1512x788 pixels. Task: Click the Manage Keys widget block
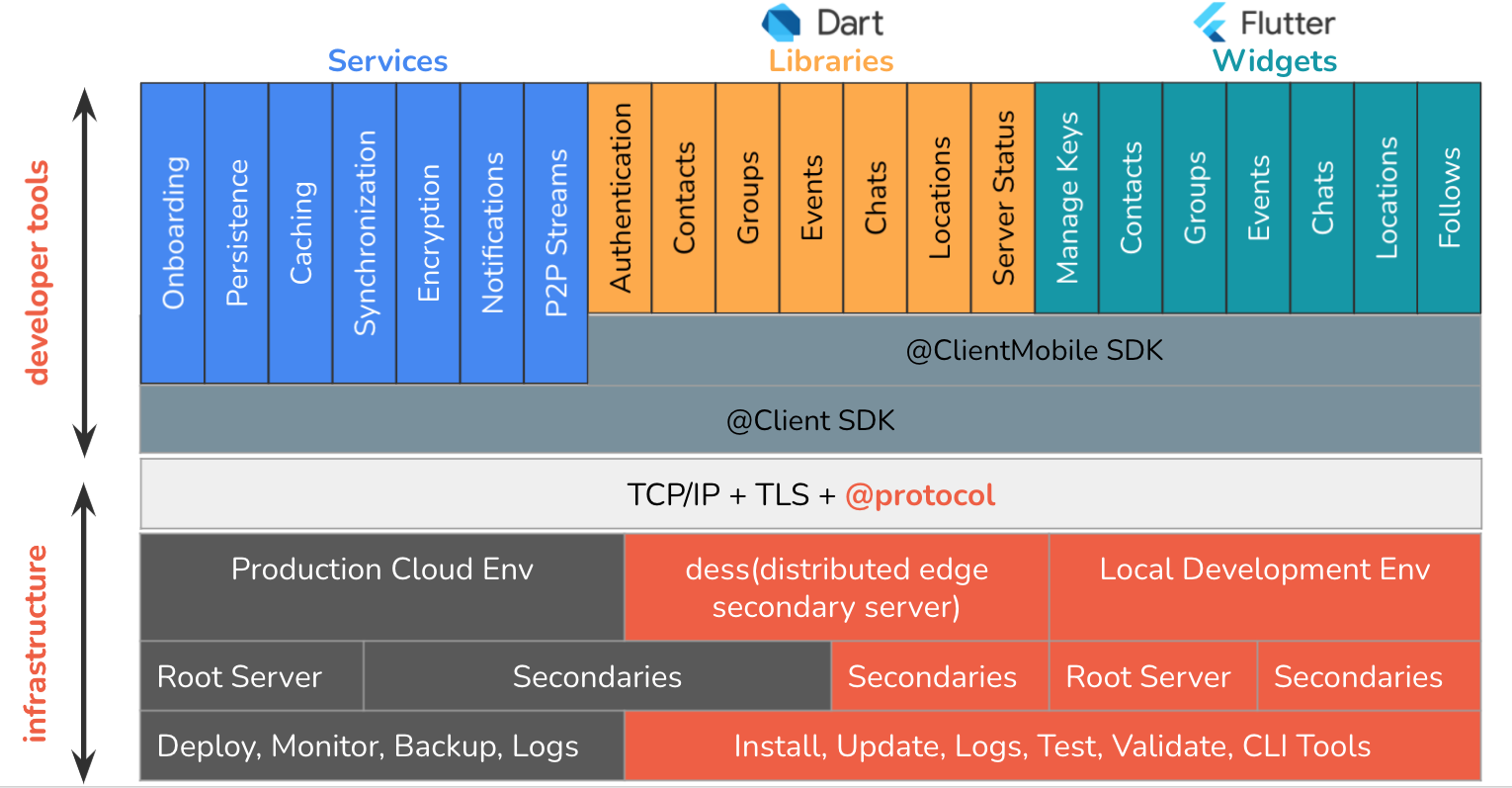(x=1066, y=198)
